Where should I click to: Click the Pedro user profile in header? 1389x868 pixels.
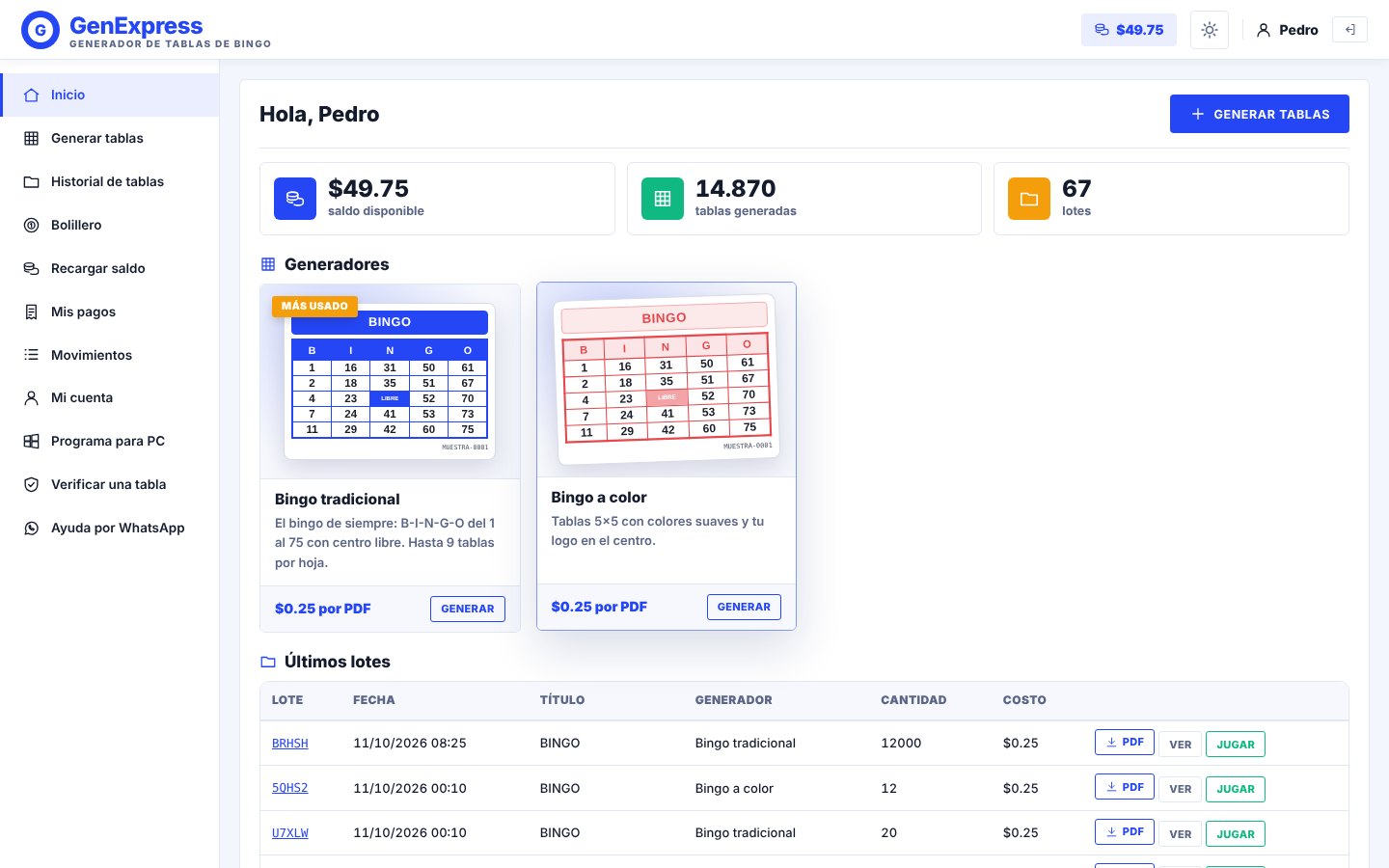1287,30
